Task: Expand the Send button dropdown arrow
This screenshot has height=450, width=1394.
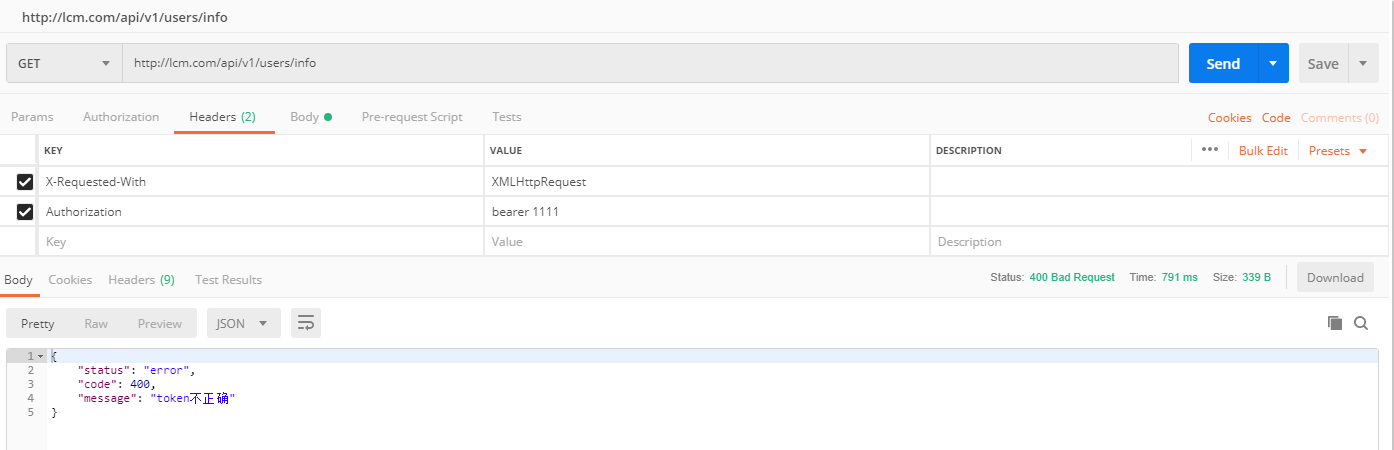Action: click(x=1272, y=63)
